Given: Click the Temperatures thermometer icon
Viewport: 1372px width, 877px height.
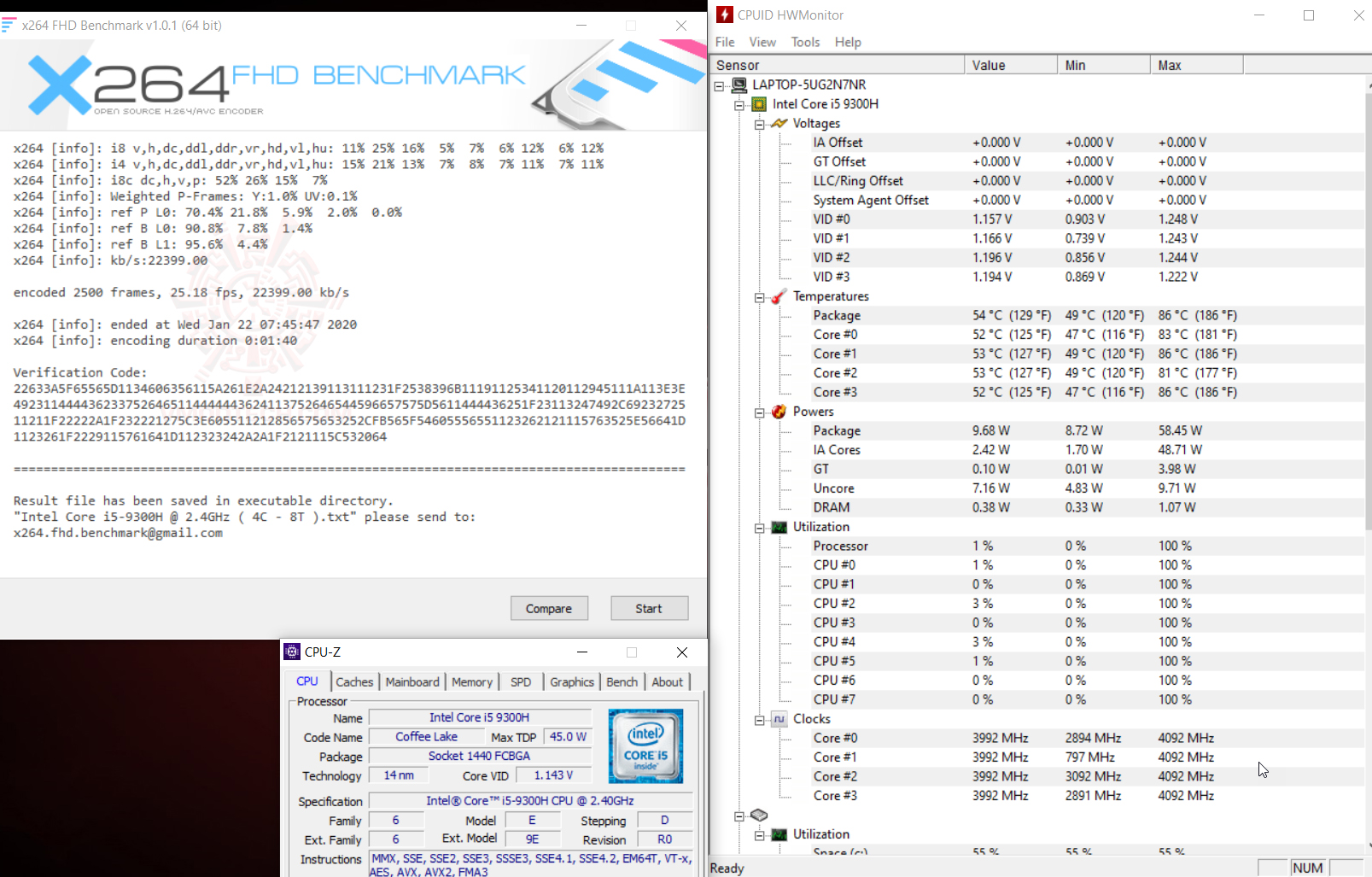Looking at the screenshot, I should point(779,296).
